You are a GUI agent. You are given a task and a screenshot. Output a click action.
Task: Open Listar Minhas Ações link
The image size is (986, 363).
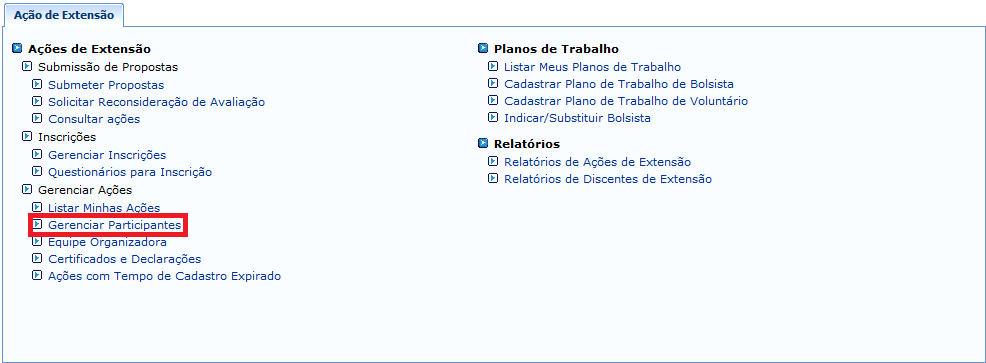coord(104,208)
